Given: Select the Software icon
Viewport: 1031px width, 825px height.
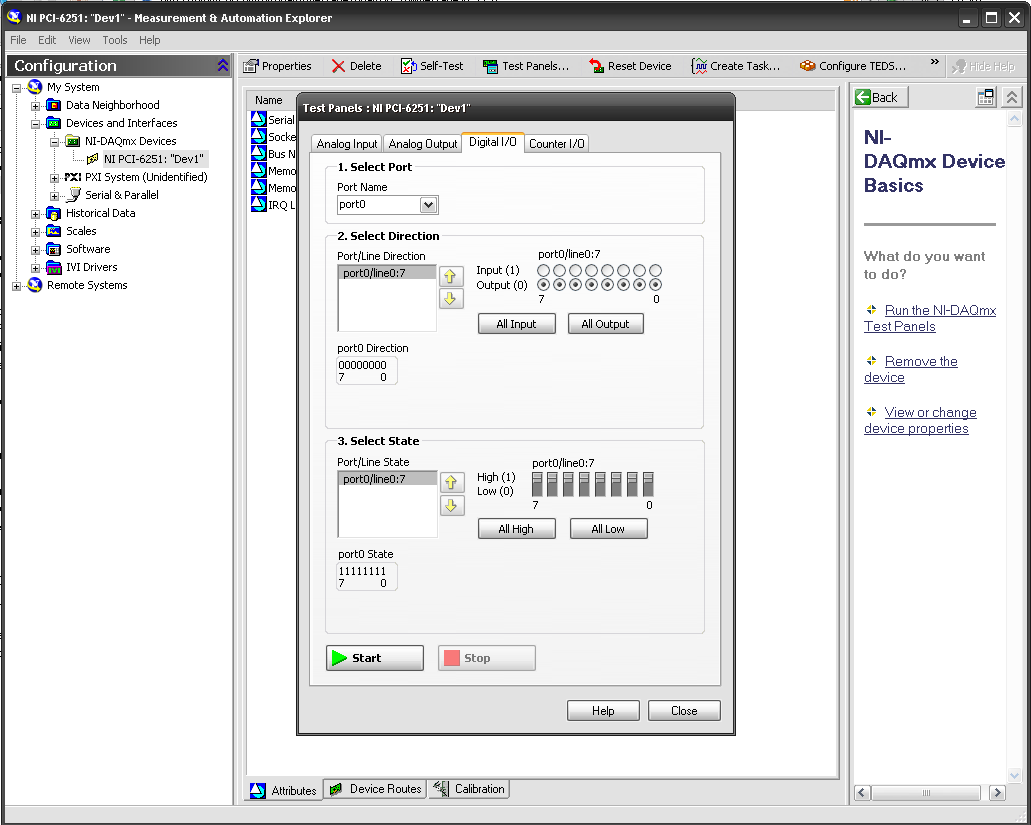Looking at the screenshot, I should pos(54,249).
